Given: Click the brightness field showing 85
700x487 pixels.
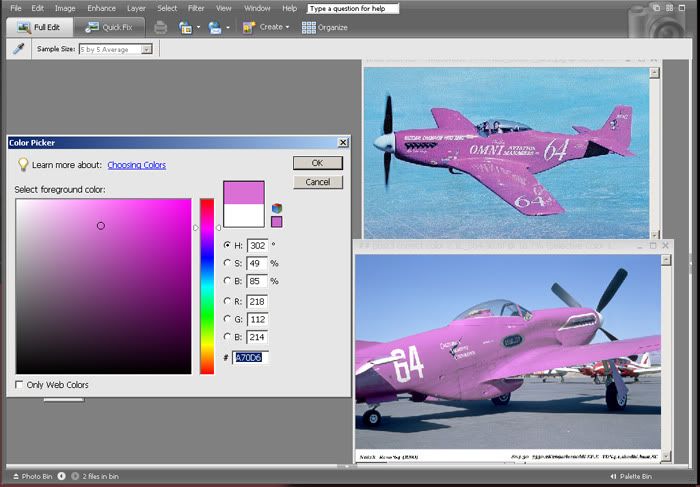Looking at the screenshot, I should [x=257, y=281].
